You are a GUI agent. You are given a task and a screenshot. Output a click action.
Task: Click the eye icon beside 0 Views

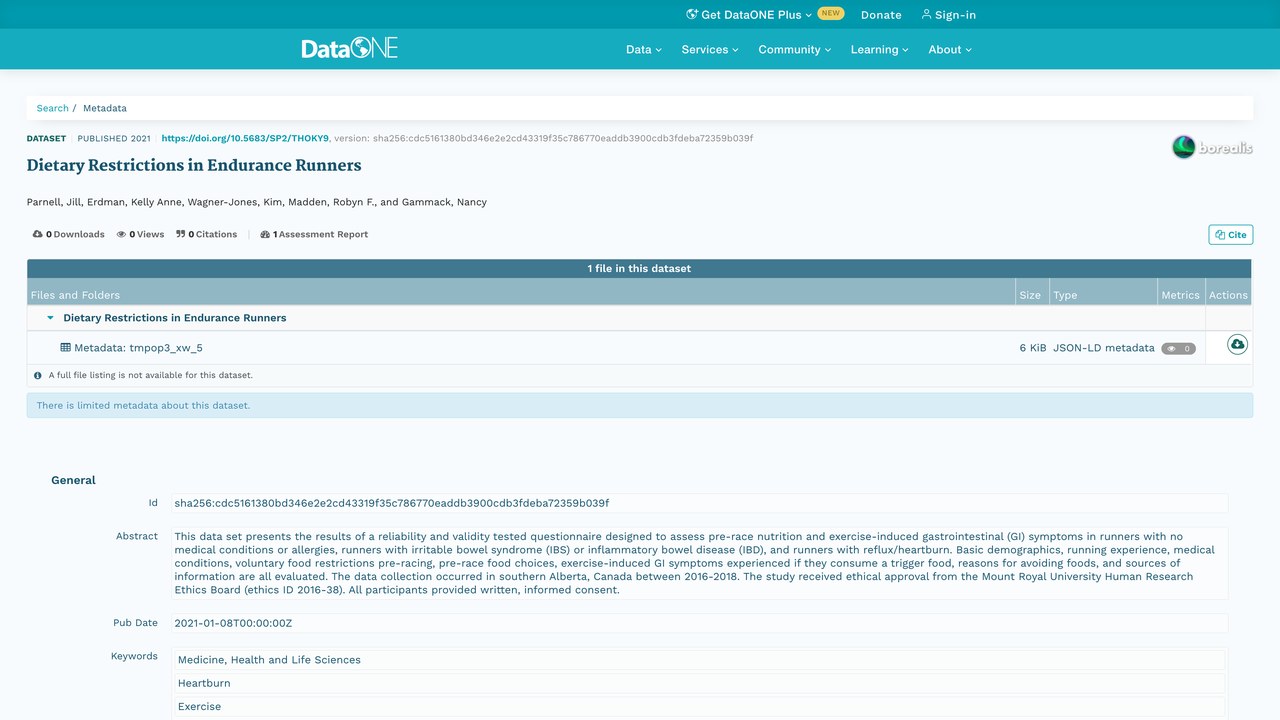pos(121,234)
